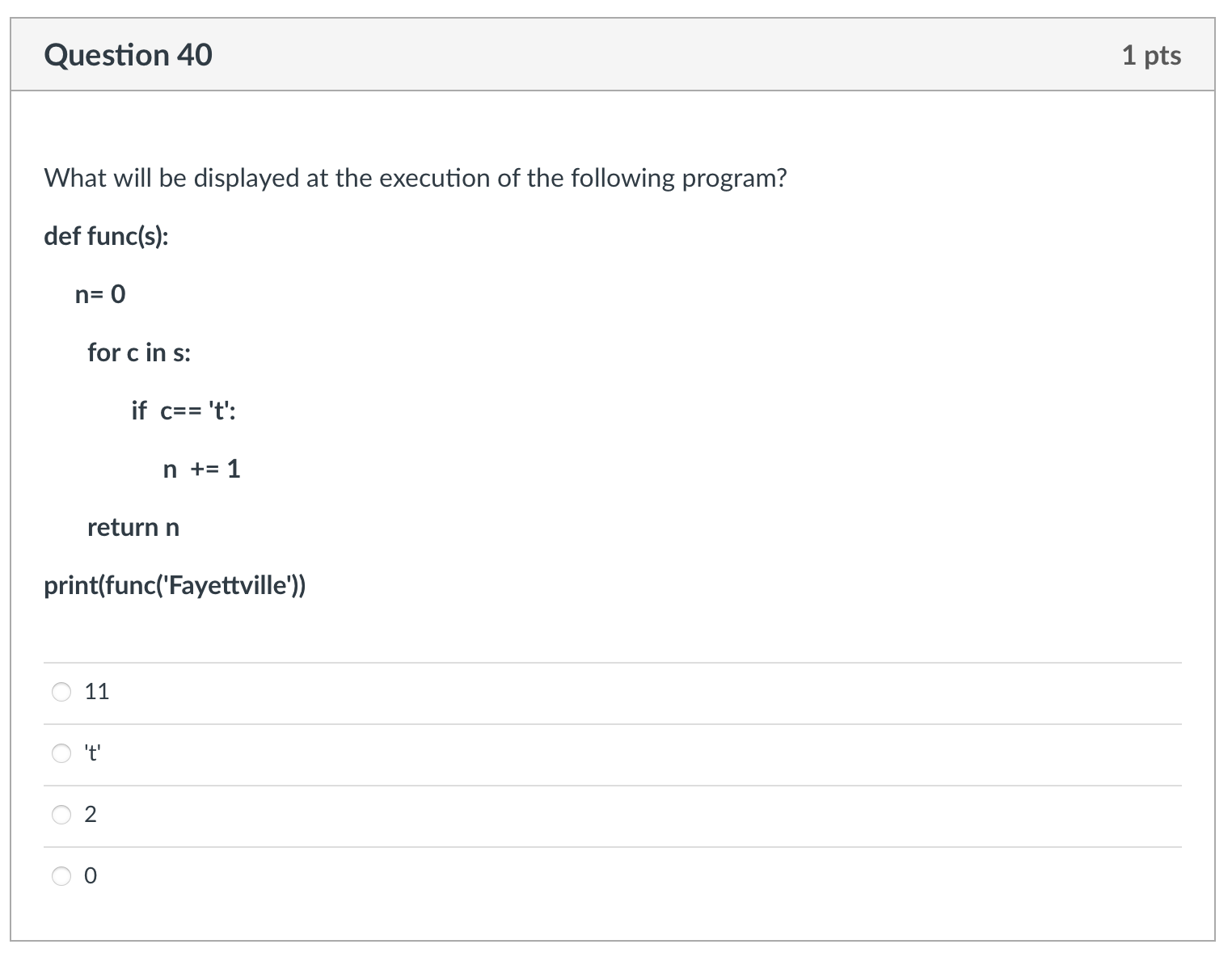
Task: Click the divider below the code block
Action: [614, 661]
